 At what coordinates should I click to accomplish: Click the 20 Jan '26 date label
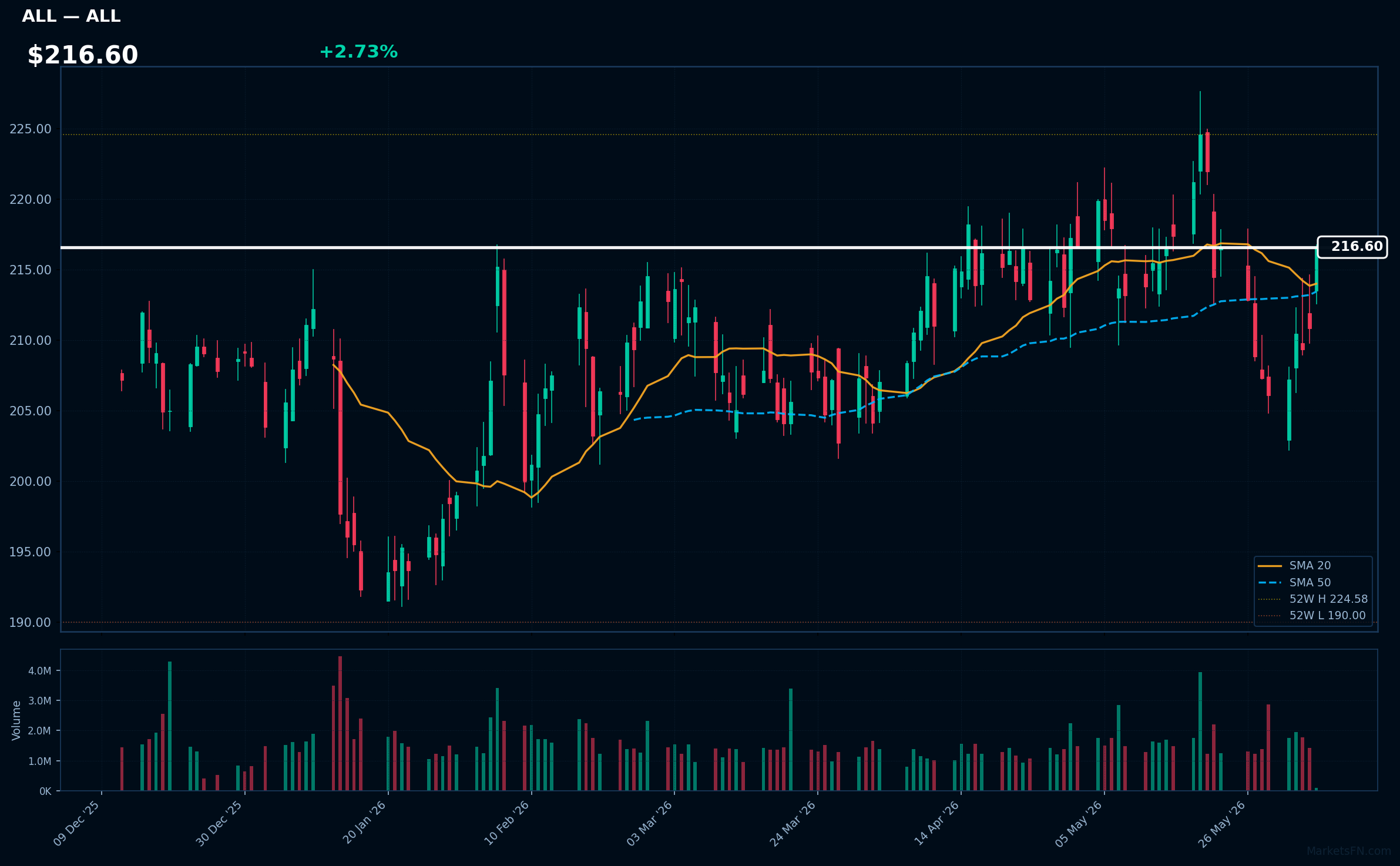(364, 823)
